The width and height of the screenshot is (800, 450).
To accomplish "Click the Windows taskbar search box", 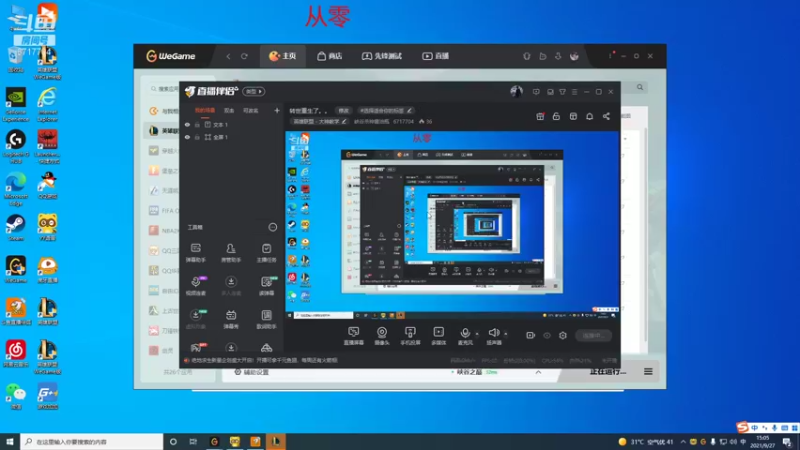I will click(92, 441).
